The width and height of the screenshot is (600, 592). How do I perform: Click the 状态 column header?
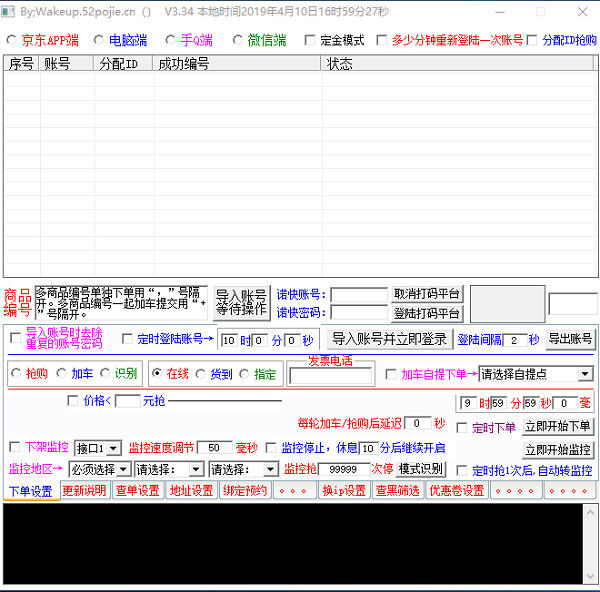click(340, 63)
